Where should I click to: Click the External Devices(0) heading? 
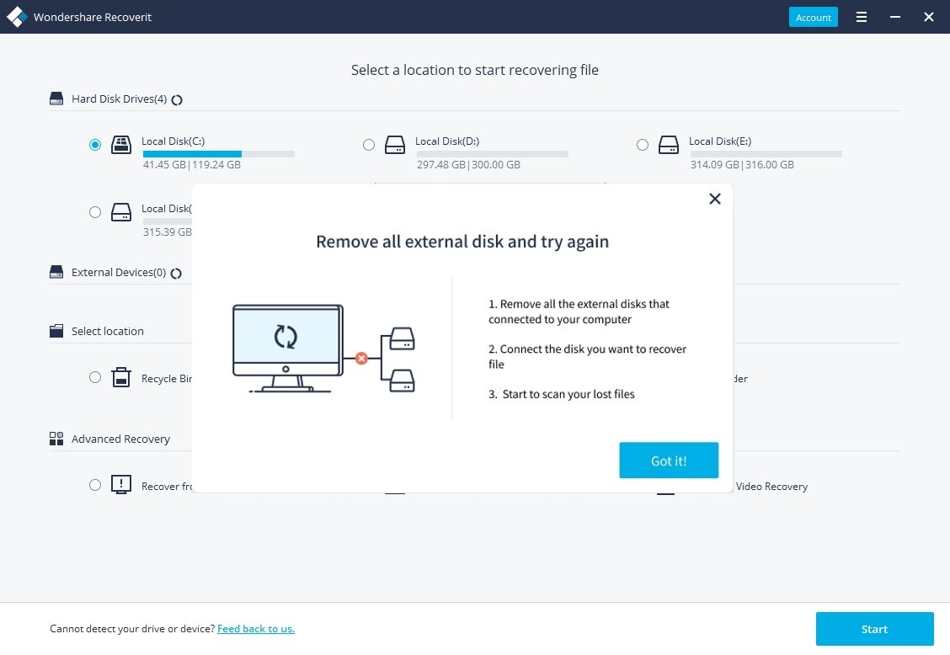point(119,272)
